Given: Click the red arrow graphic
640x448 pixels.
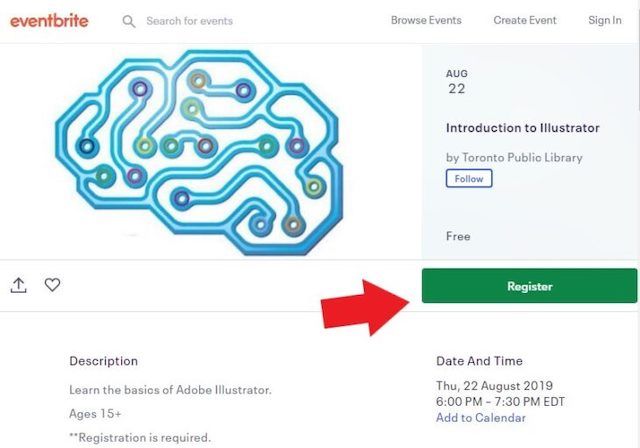Looking at the screenshot, I should coord(364,304).
